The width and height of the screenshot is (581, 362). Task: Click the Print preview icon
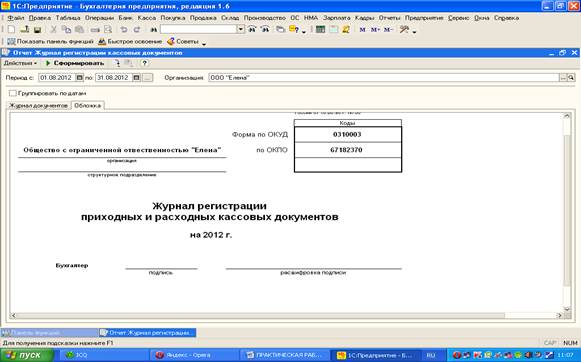click(x=108, y=29)
